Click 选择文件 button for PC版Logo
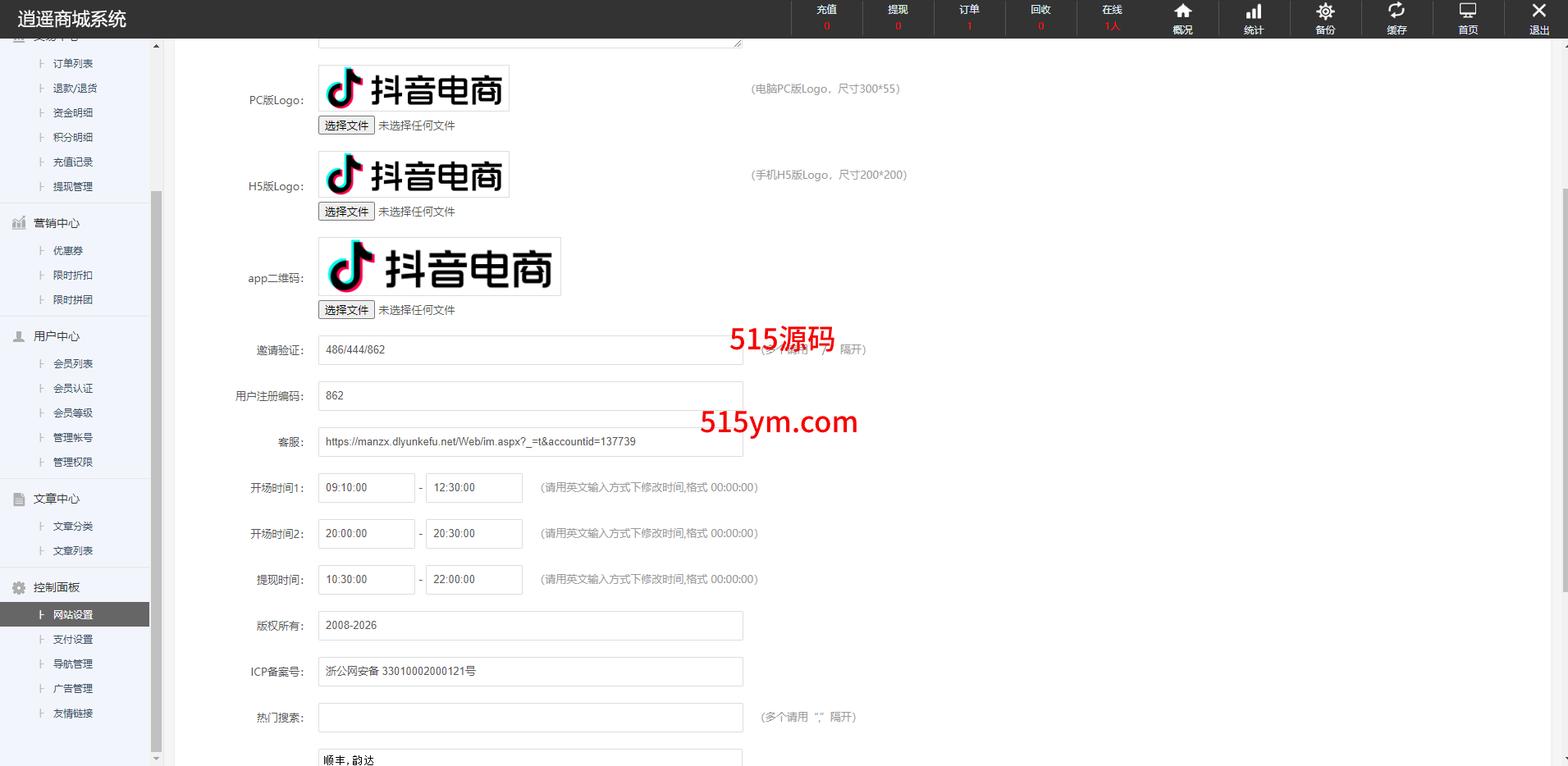This screenshot has width=1568, height=766. tap(346, 125)
